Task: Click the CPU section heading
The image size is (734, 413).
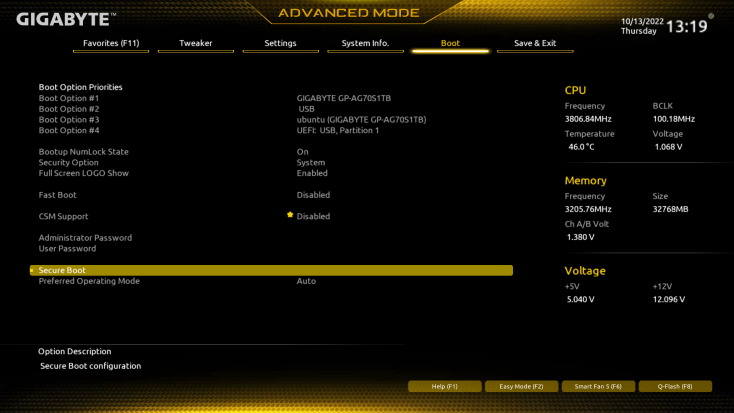Action: pyautogui.click(x=575, y=90)
